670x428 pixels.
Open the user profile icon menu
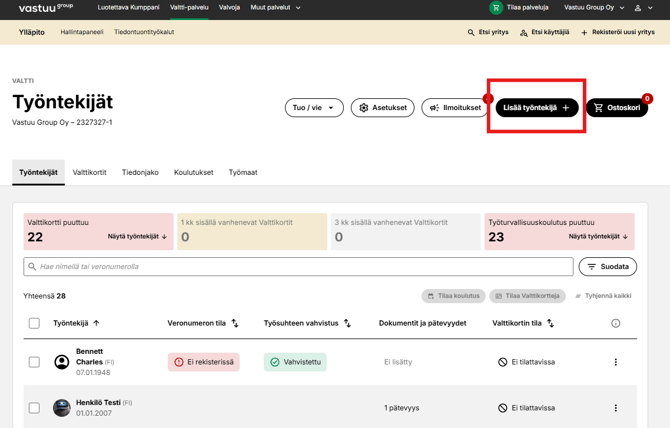(x=638, y=8)
